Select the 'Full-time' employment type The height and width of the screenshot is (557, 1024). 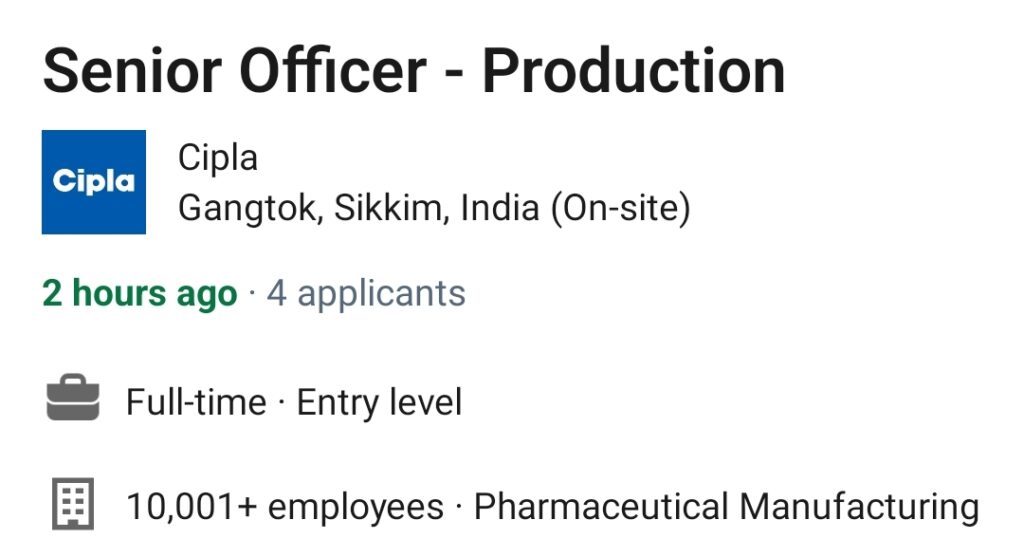pos(196,402)
